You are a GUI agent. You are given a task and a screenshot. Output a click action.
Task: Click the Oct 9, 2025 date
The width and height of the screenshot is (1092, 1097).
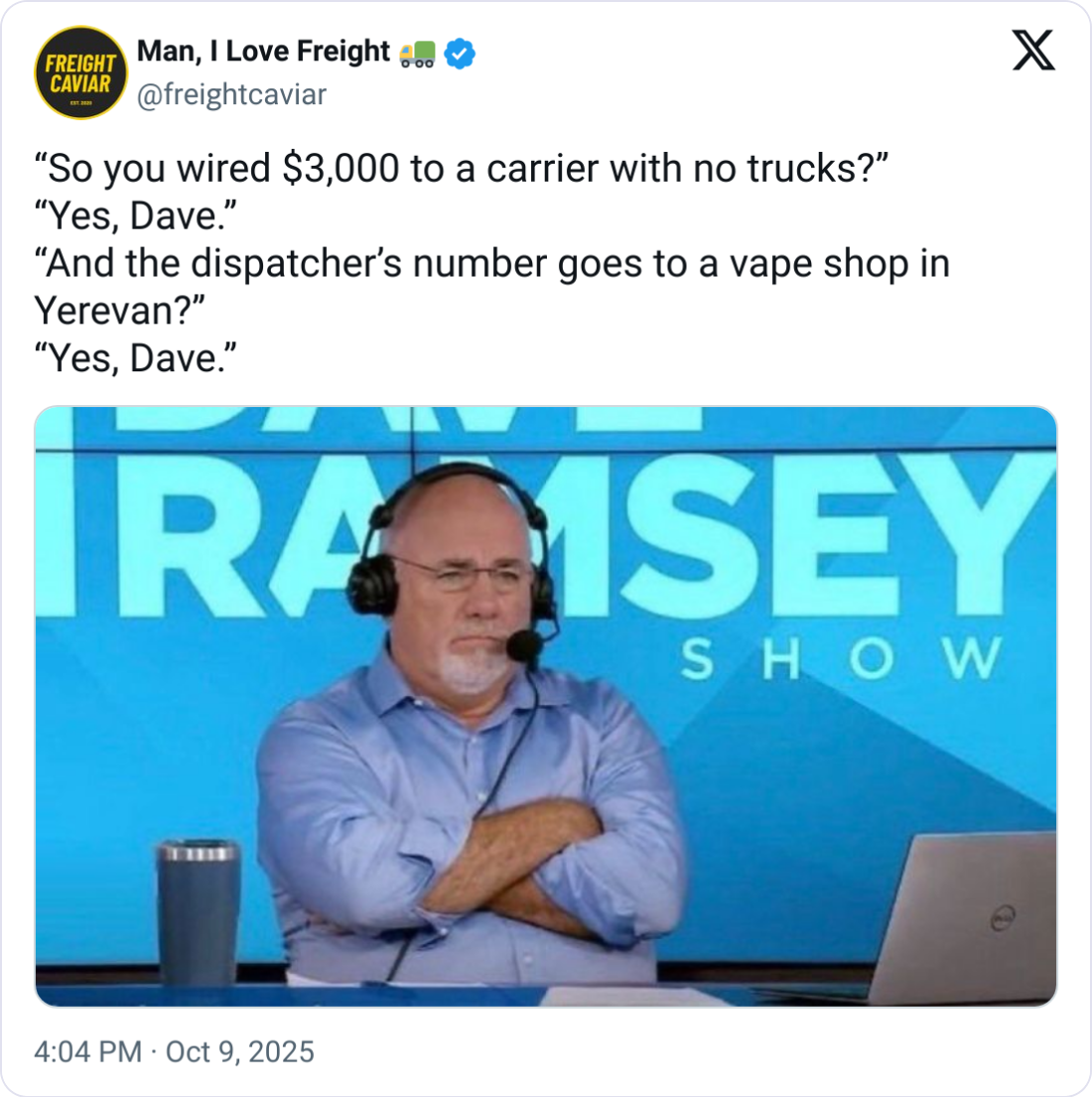(240, 1051)
